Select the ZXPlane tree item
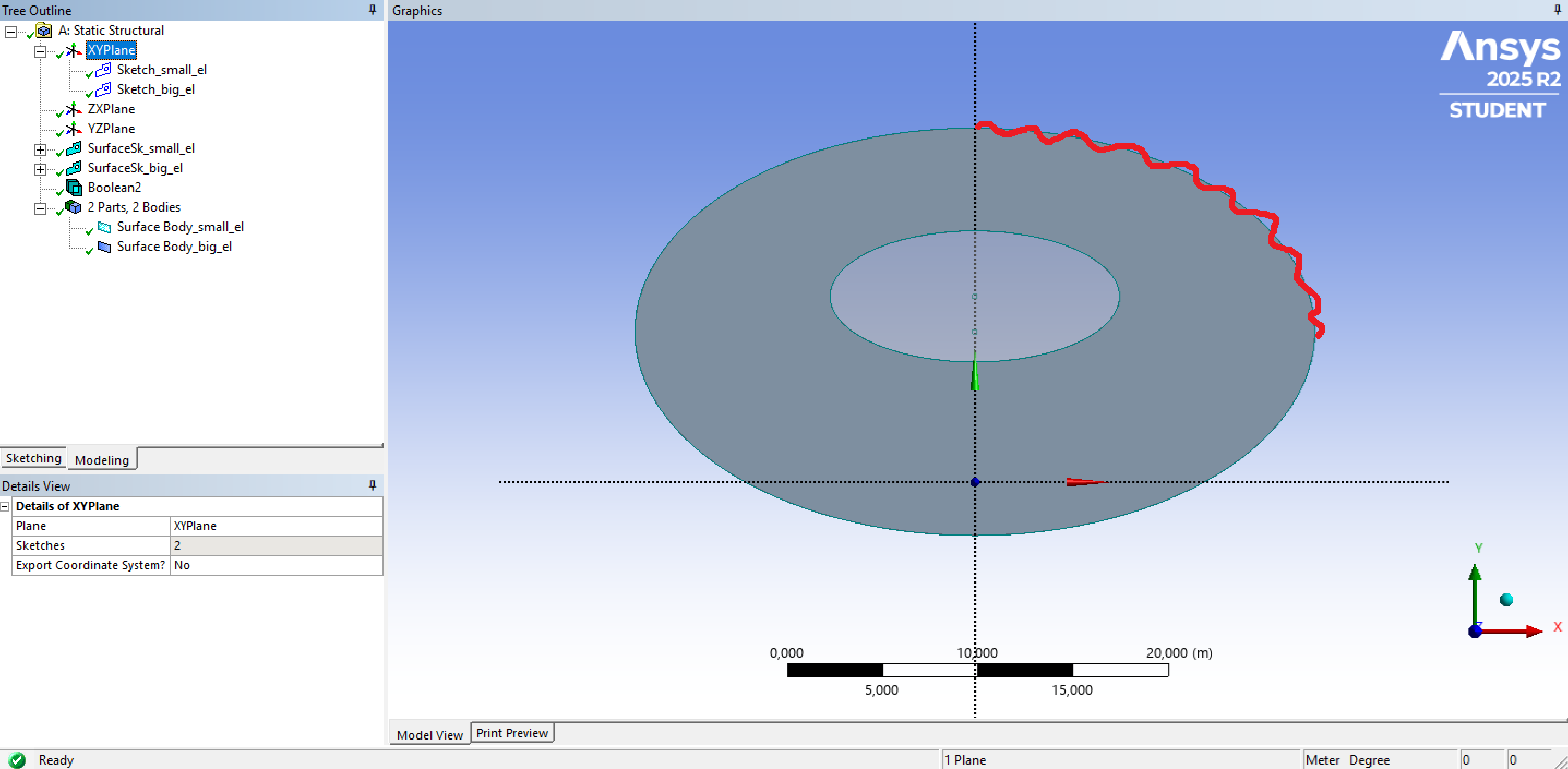 111,109
